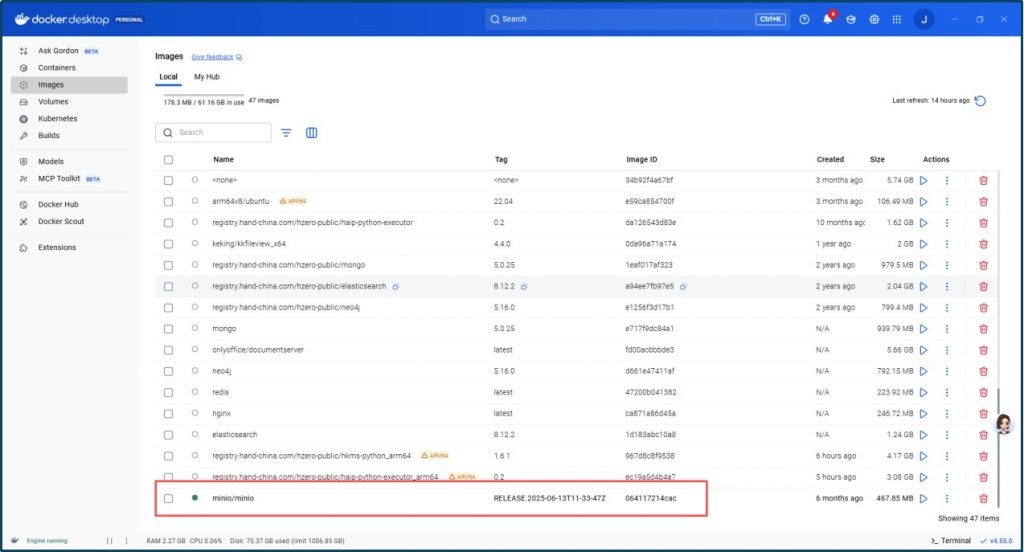This screenshot has width=1024, height=552.
Task: Check the nginx image checkbox
Action: pyautogui.click(x=168, y=413)
